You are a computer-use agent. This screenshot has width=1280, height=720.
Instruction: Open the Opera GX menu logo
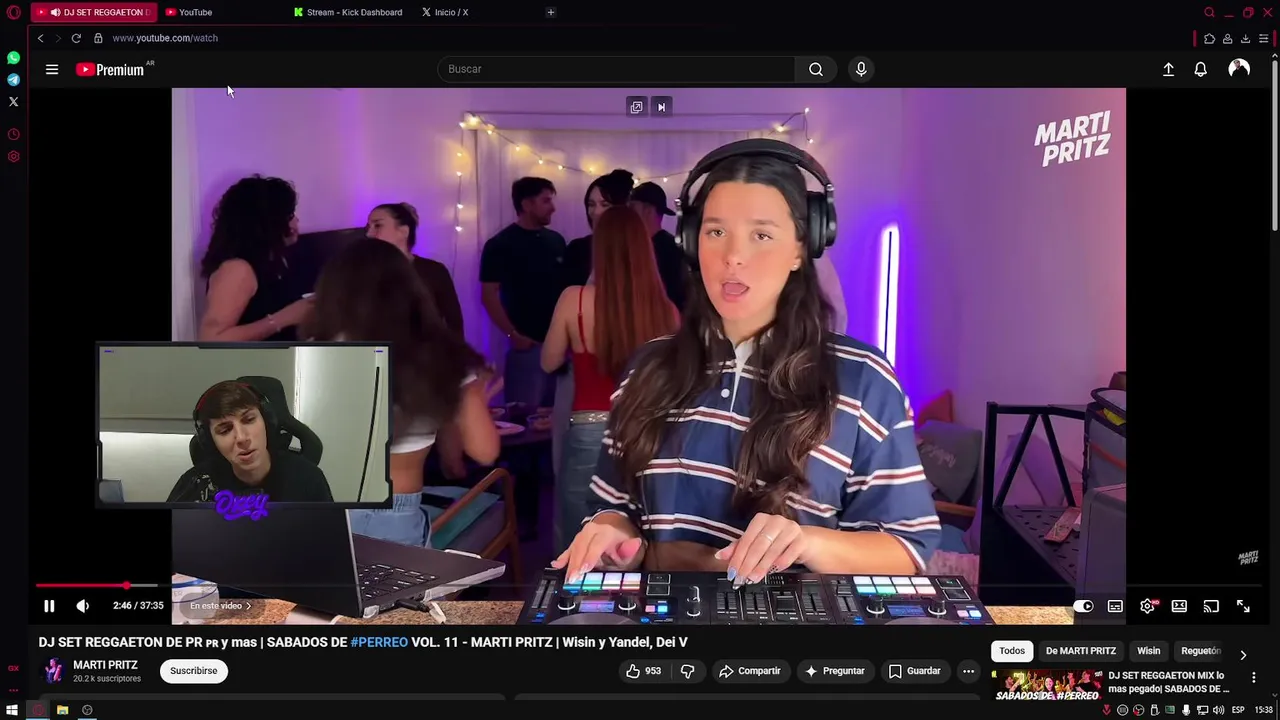[13, 12]
